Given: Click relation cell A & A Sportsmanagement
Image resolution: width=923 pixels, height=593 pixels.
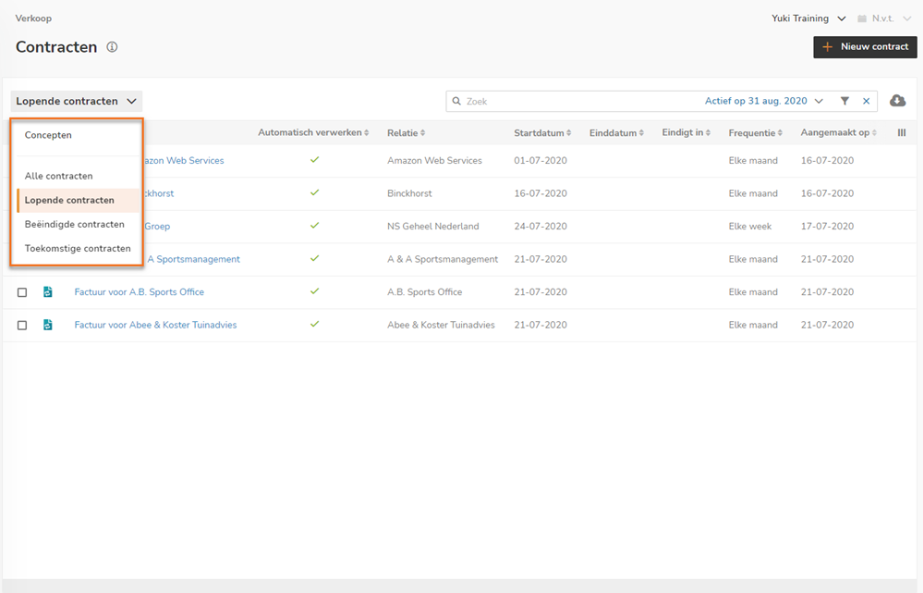Looking at the screenshot, I should [442, 259].
